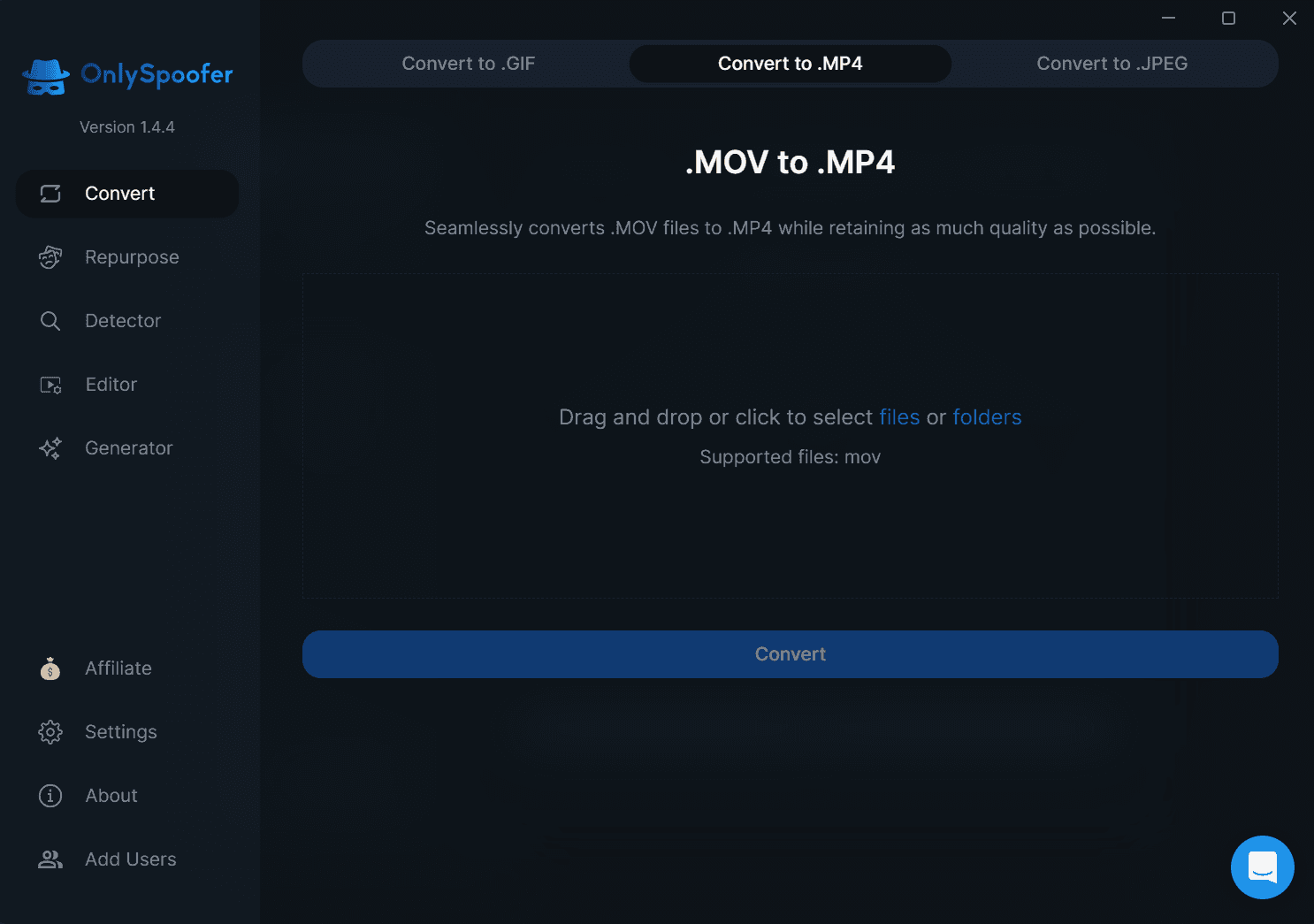This screenshot has width=1314, height=924.
Task: Click the 'folders' link in drop zone
Action: click(x=987, y=417)
